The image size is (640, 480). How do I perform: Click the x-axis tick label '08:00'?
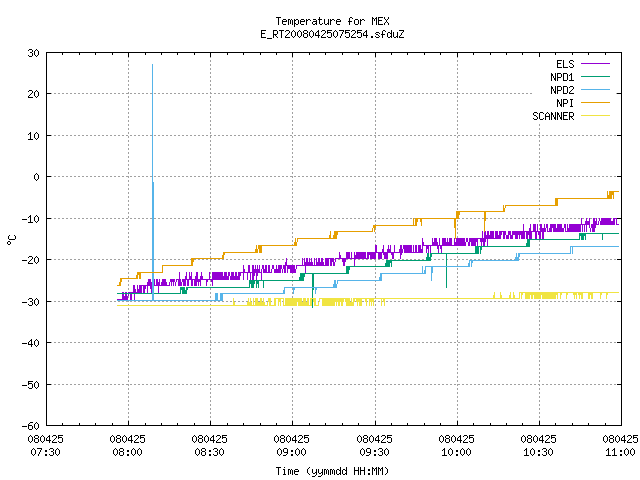[x=127, y=452]
